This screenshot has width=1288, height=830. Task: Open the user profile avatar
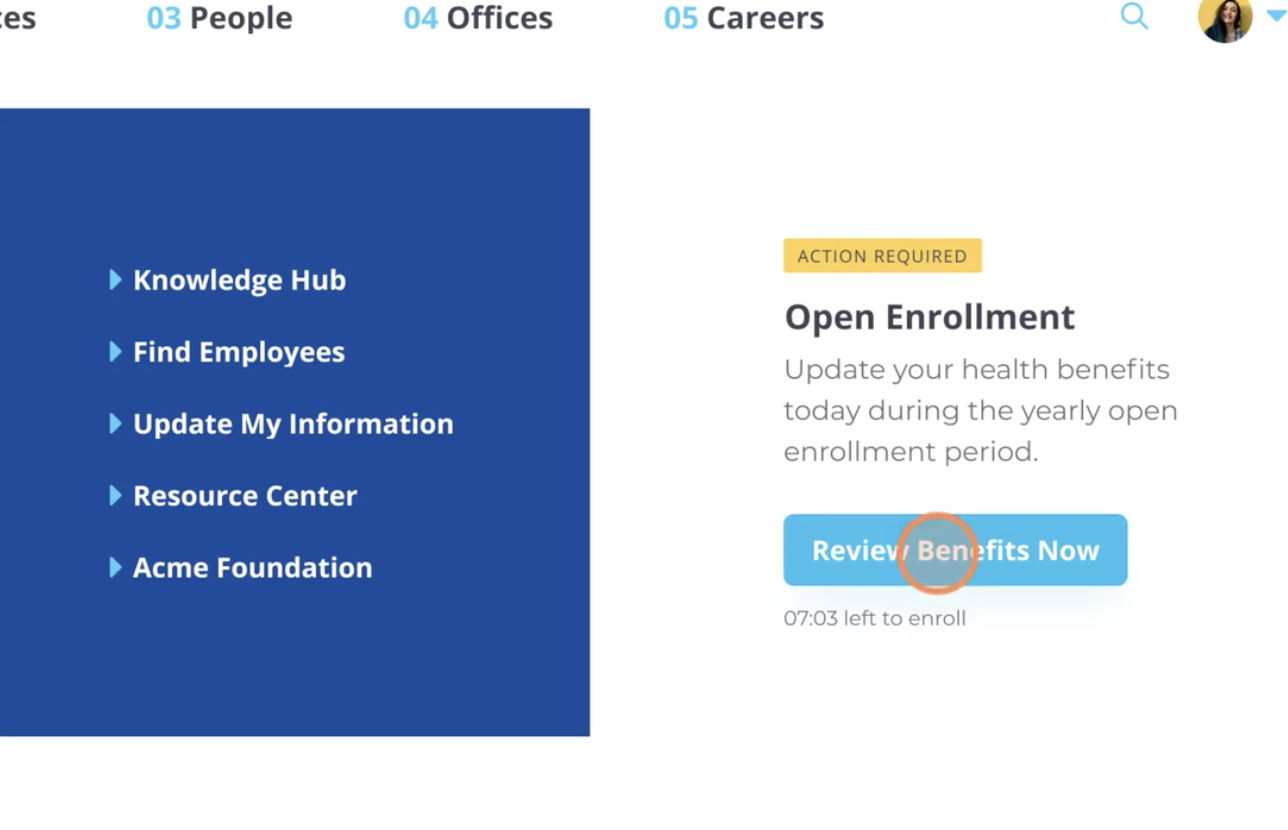pyautogui.click(x=1224, y=20)
